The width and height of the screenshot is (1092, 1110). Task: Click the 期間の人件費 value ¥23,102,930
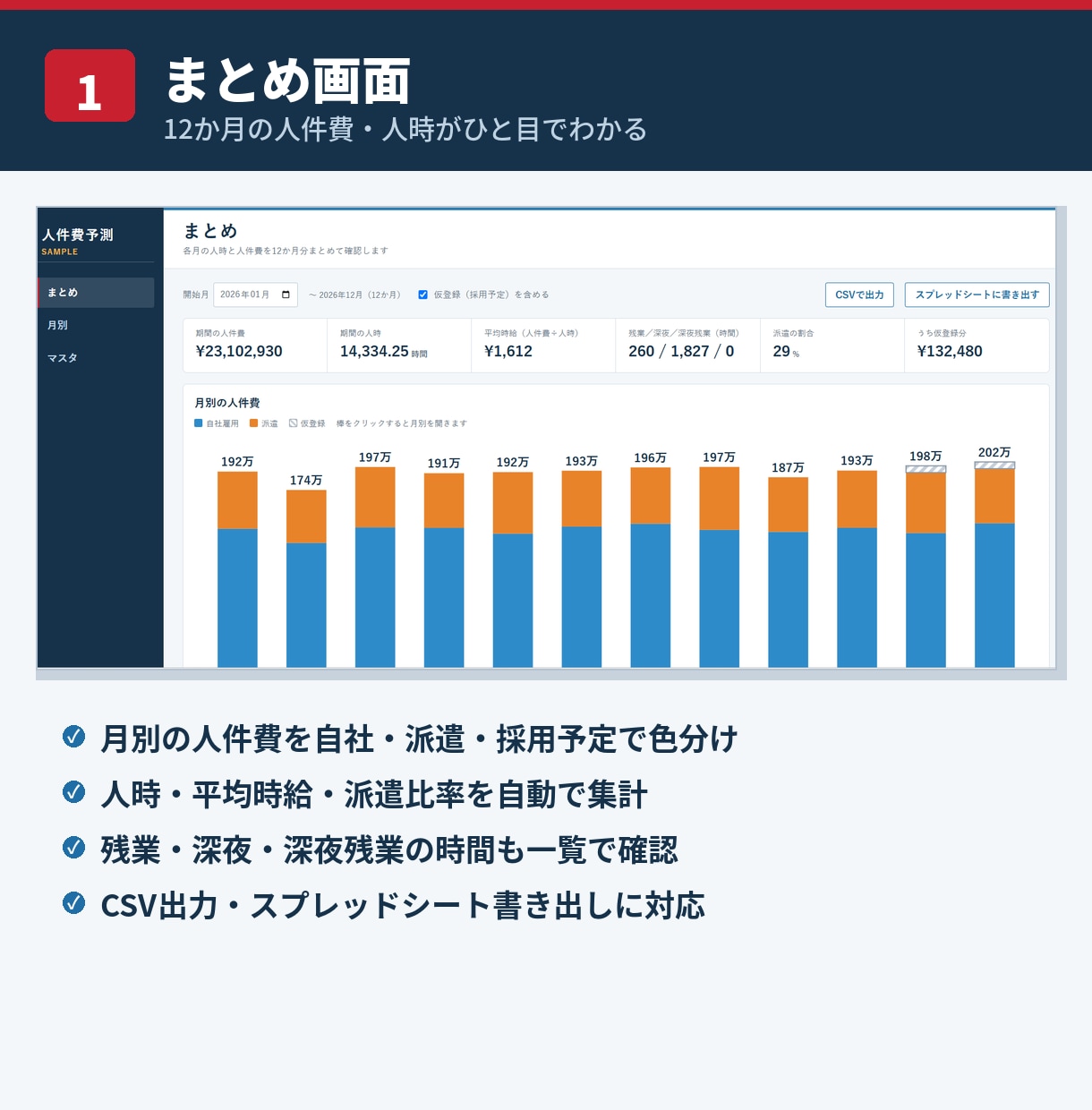239,352
